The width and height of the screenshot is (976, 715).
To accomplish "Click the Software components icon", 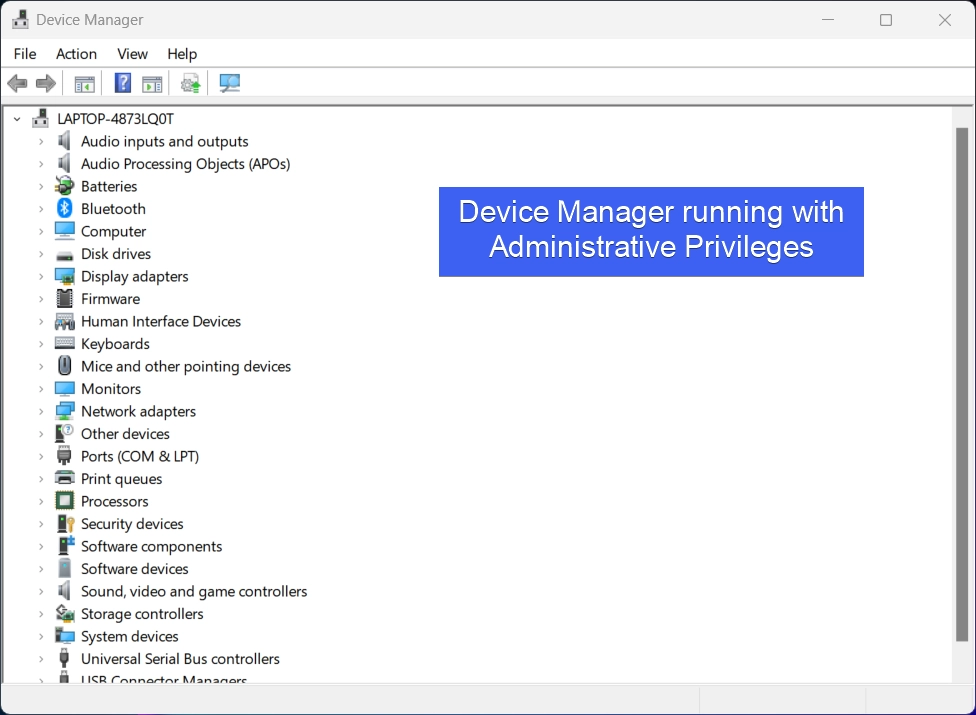I will point(65,545).
